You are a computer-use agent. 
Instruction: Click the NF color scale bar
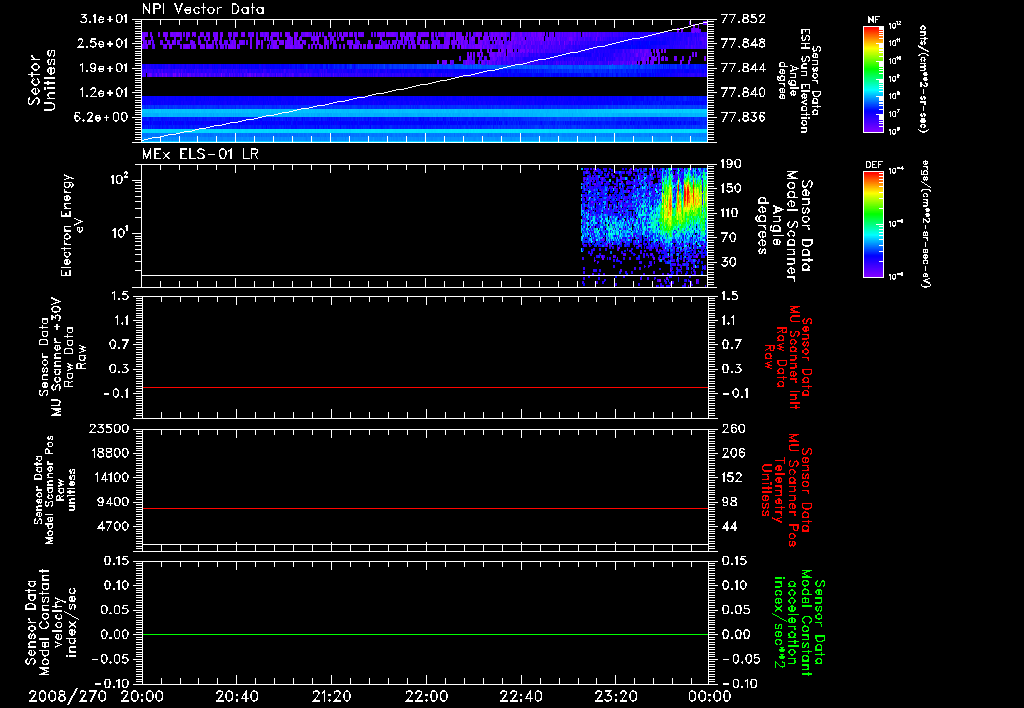874,79
